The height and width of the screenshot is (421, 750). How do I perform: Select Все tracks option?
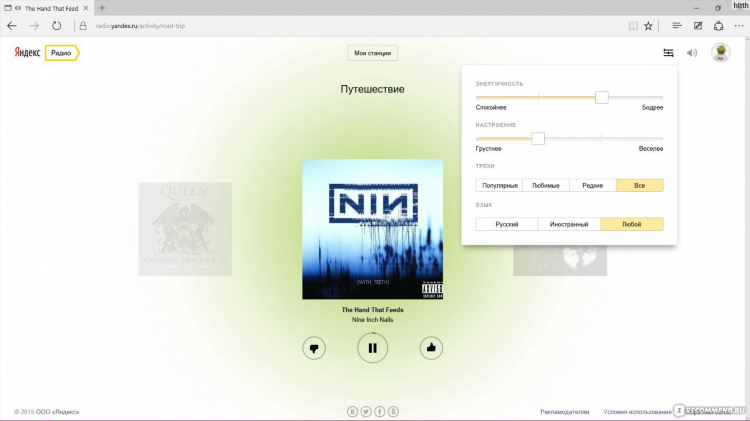tap(640, 186)
